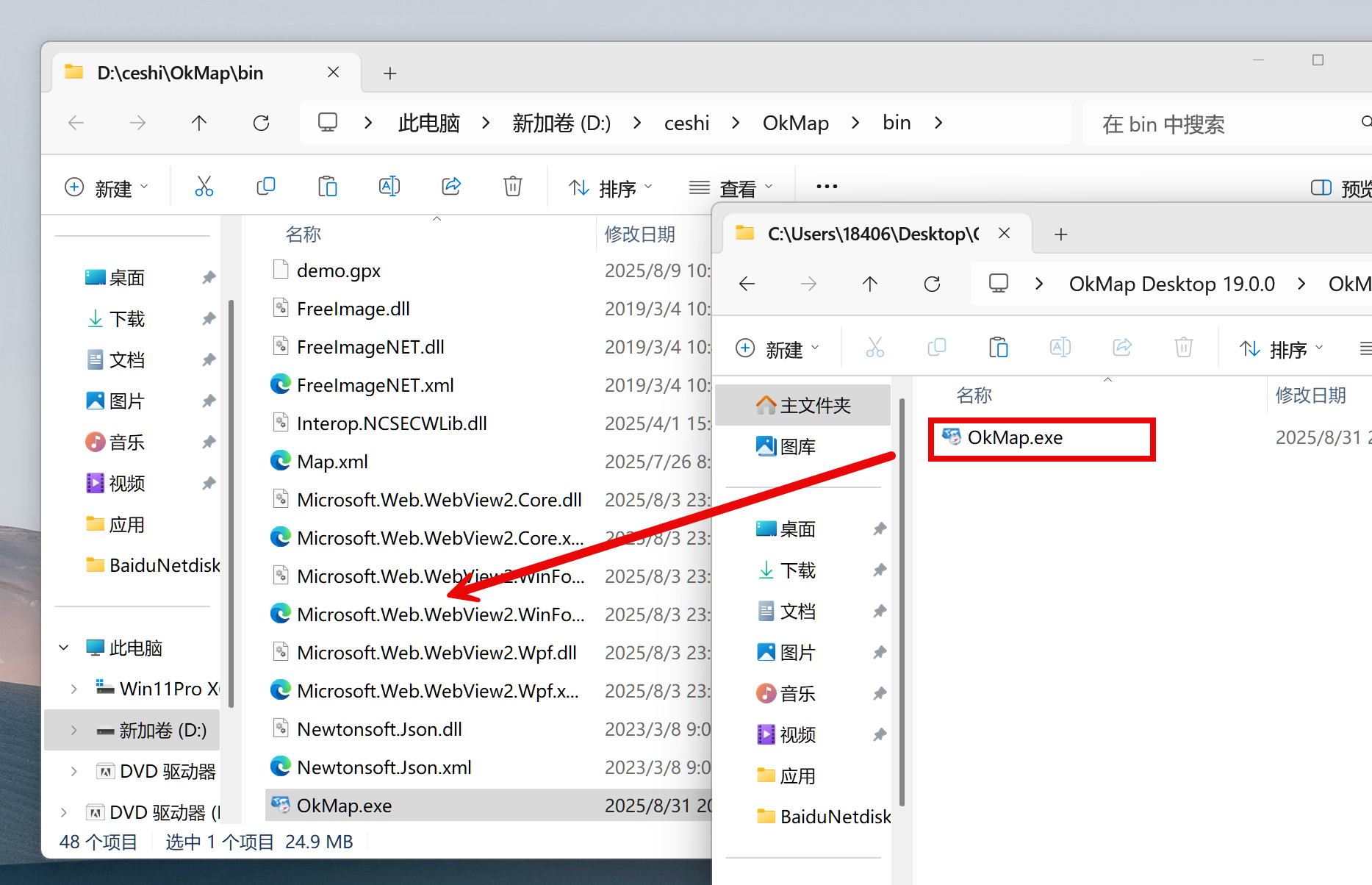This screenshot has width=1372, height=885.
Task: Click the Rename icon in bin toolbar
Action: [x=389, y=187]
